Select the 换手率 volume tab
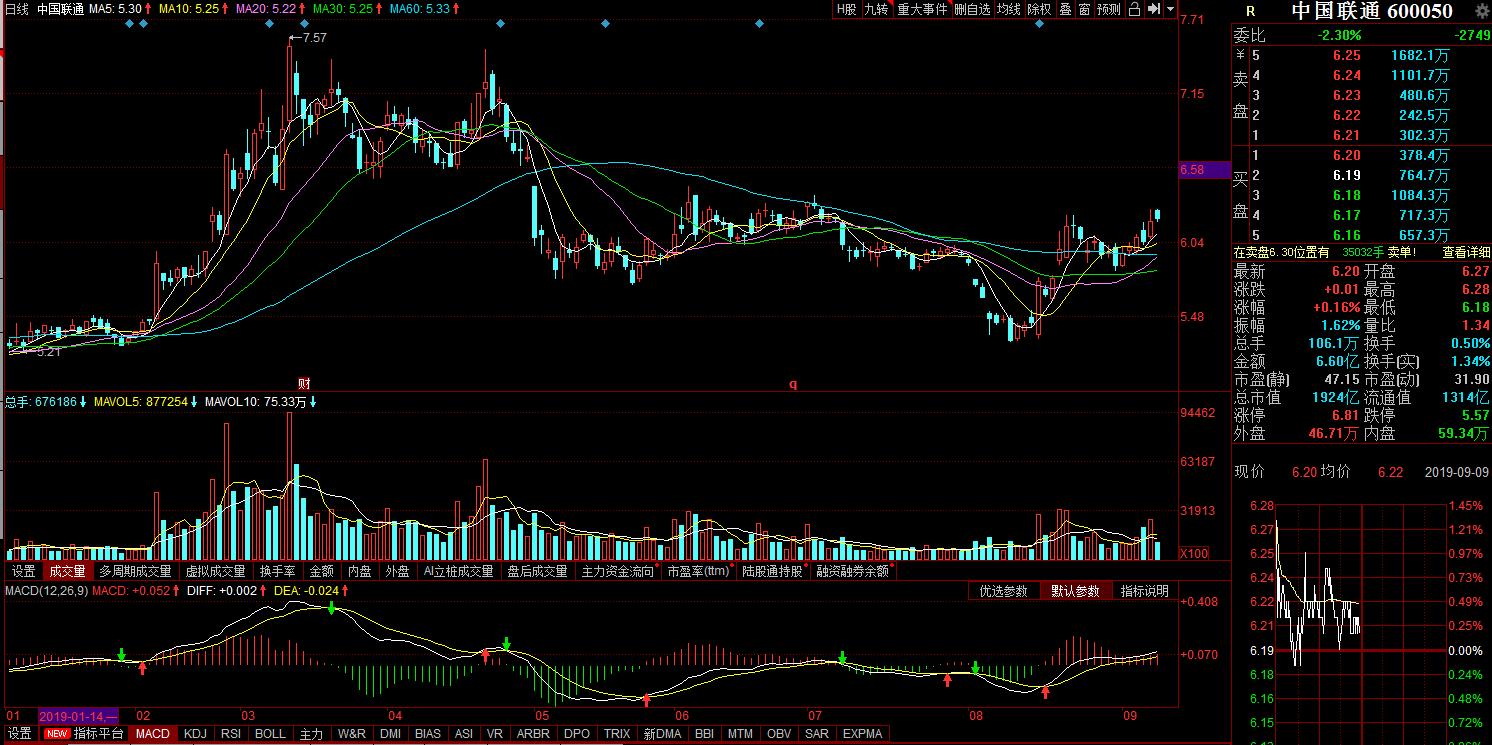Screen dimensions: 1492x745 [277, 571]
